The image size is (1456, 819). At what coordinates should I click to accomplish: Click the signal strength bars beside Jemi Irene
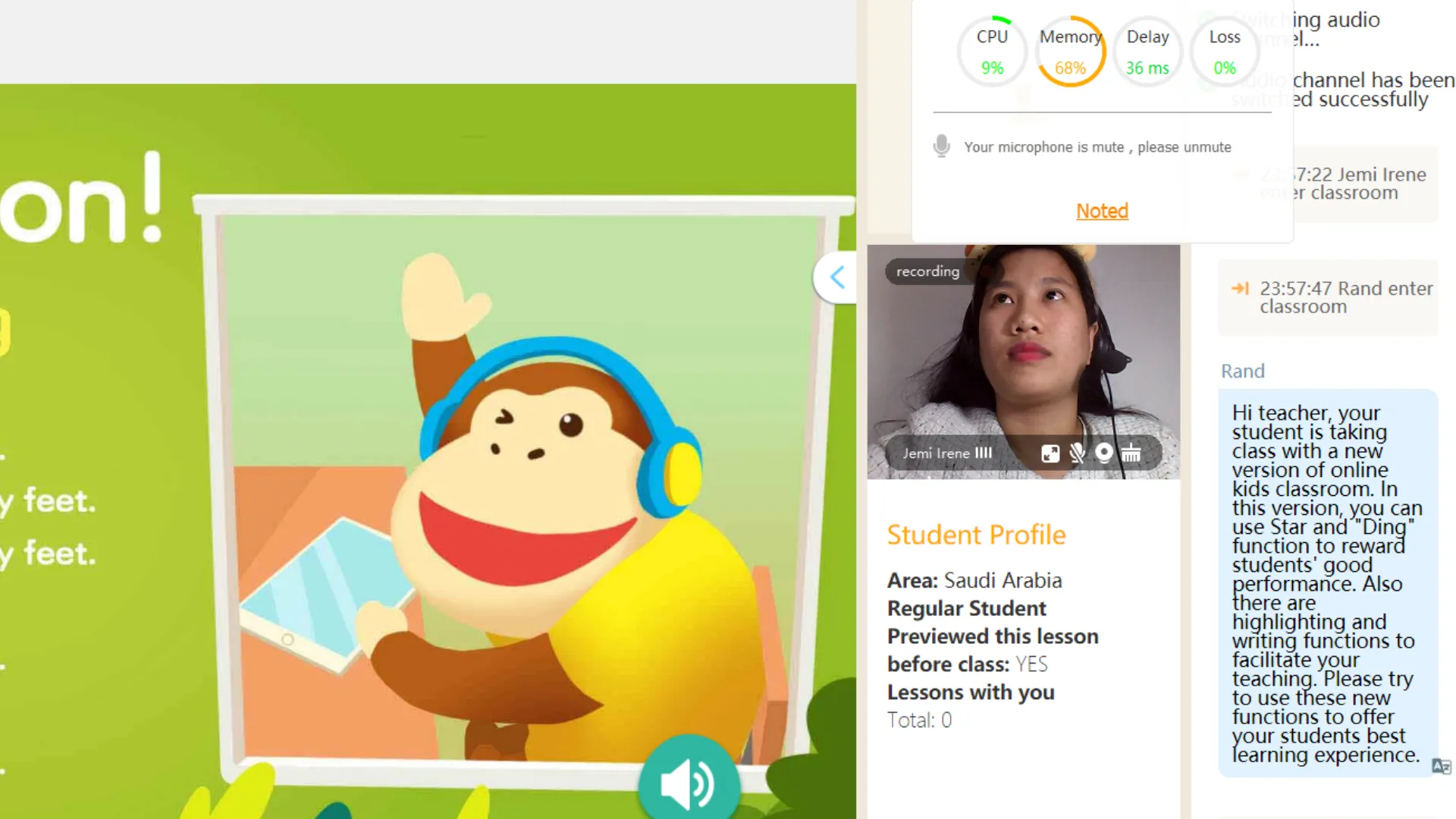(x=984, y=453)
